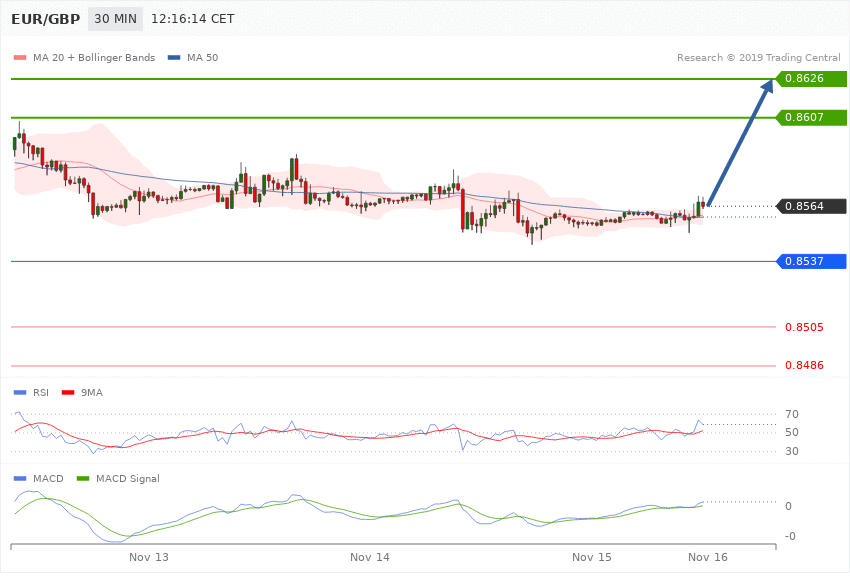
Task: Click the MACD Signal green legend swatch
Action: [x=83, y=479]
